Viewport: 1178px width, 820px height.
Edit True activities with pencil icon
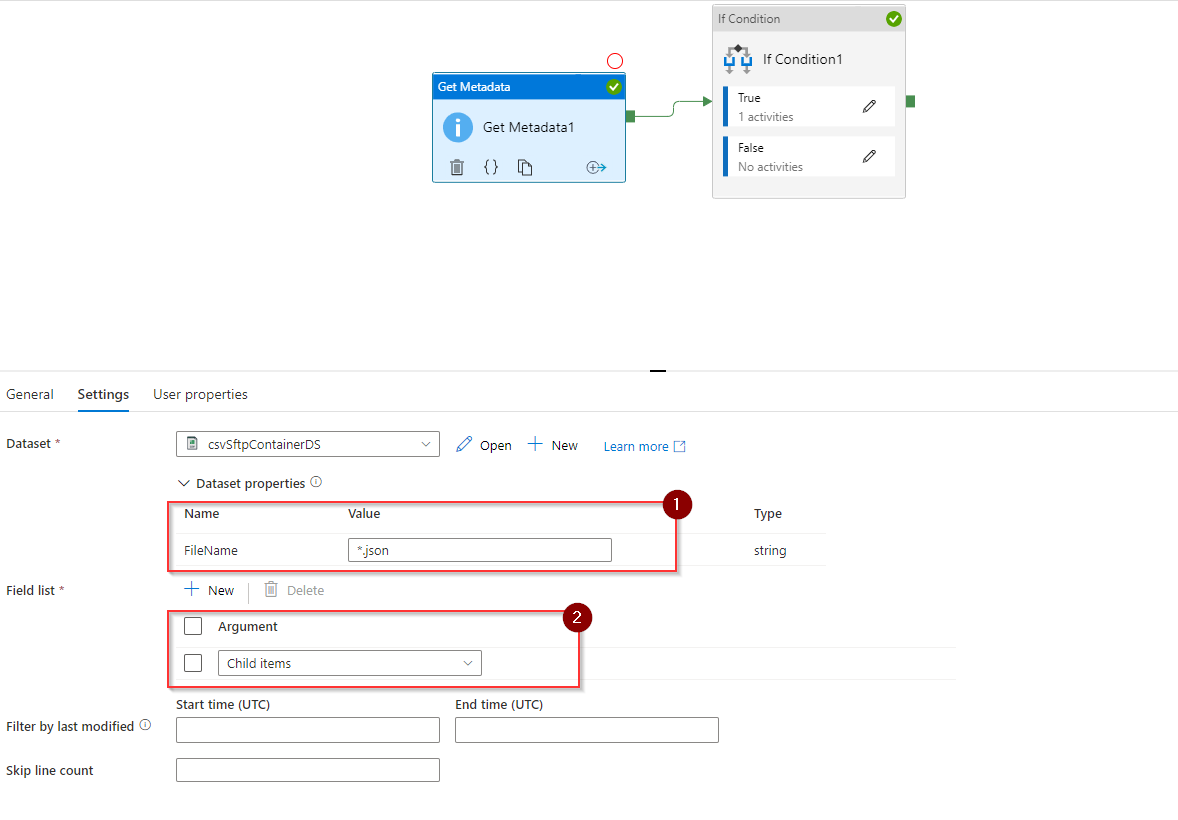(869, 106)
